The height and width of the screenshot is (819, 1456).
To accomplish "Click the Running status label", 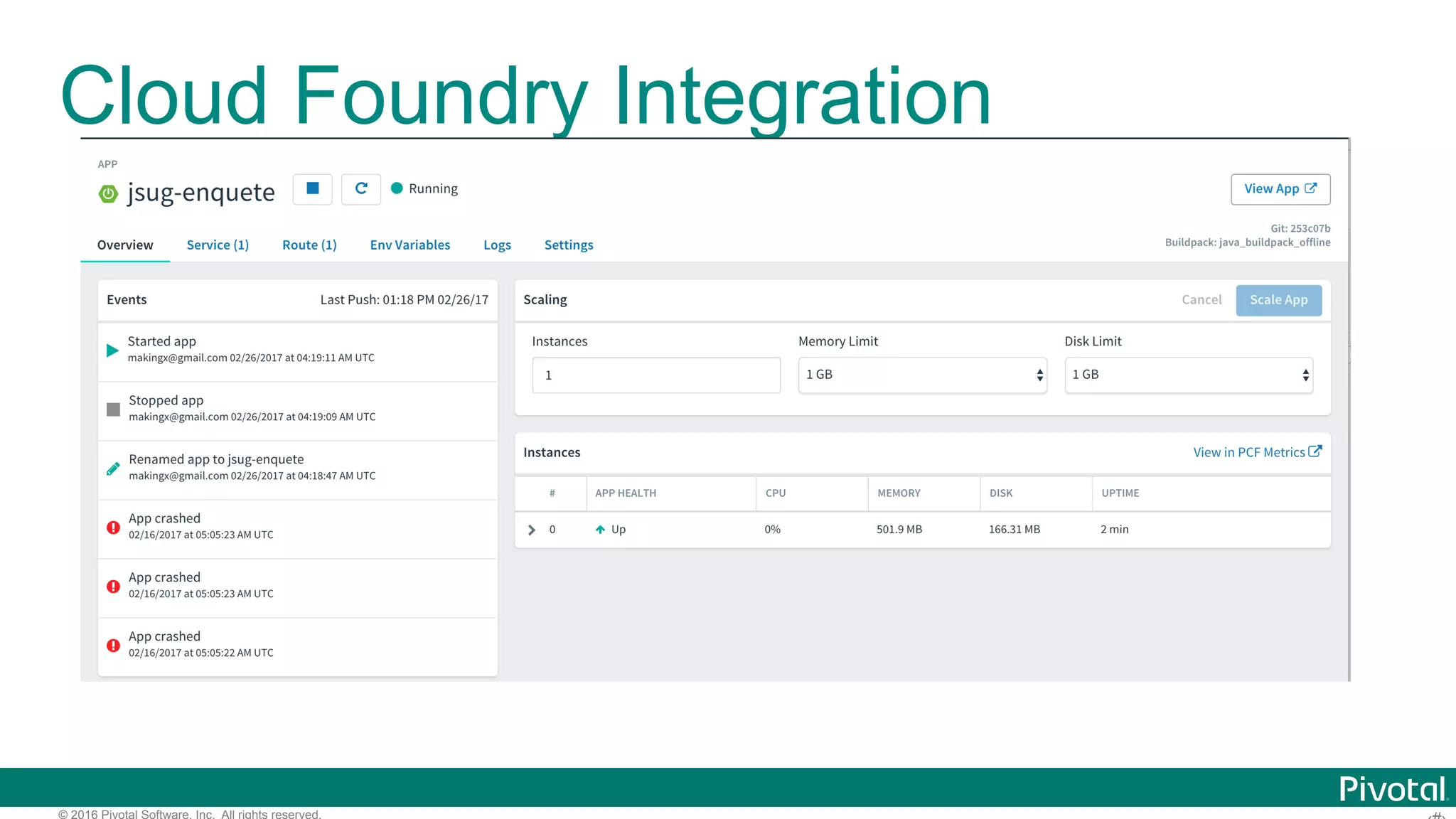I will tap(433, 188).
